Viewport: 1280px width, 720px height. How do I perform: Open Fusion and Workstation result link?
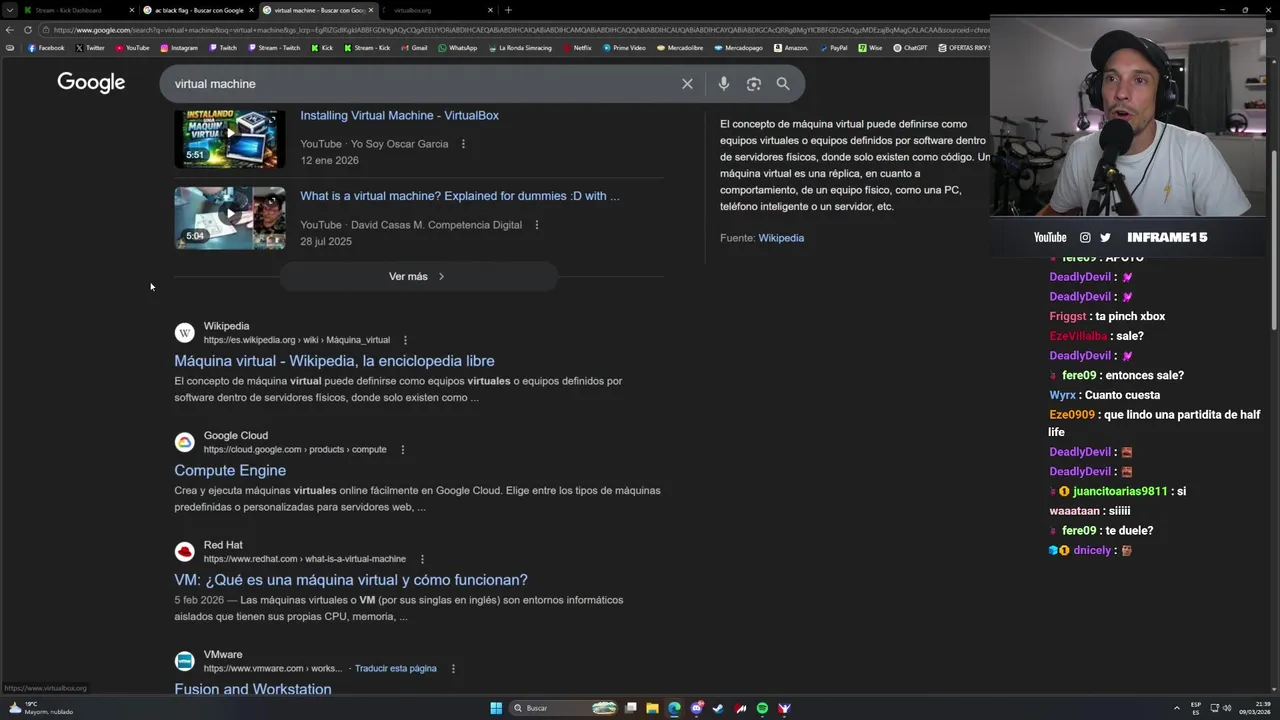click(253, 690)
